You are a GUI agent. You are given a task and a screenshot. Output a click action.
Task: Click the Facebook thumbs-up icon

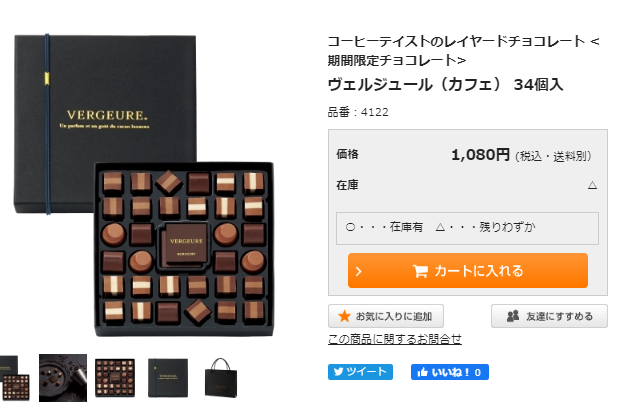(422, 372)
